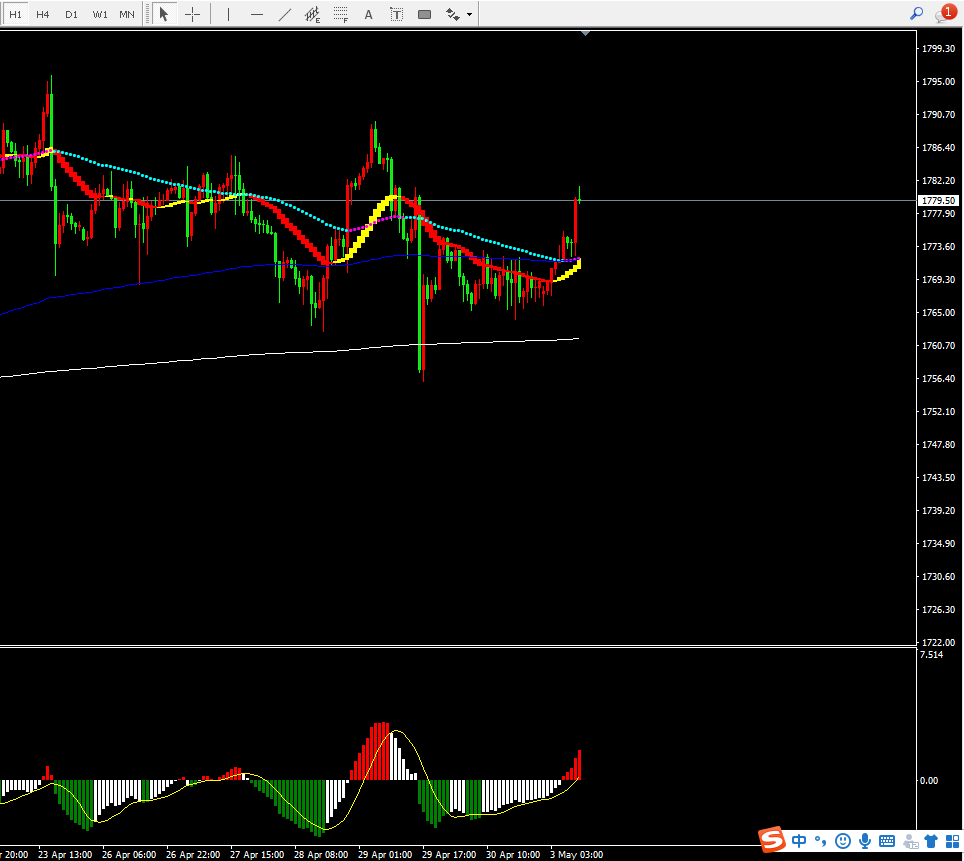Open the search magnifier

[x=916, y=13]
